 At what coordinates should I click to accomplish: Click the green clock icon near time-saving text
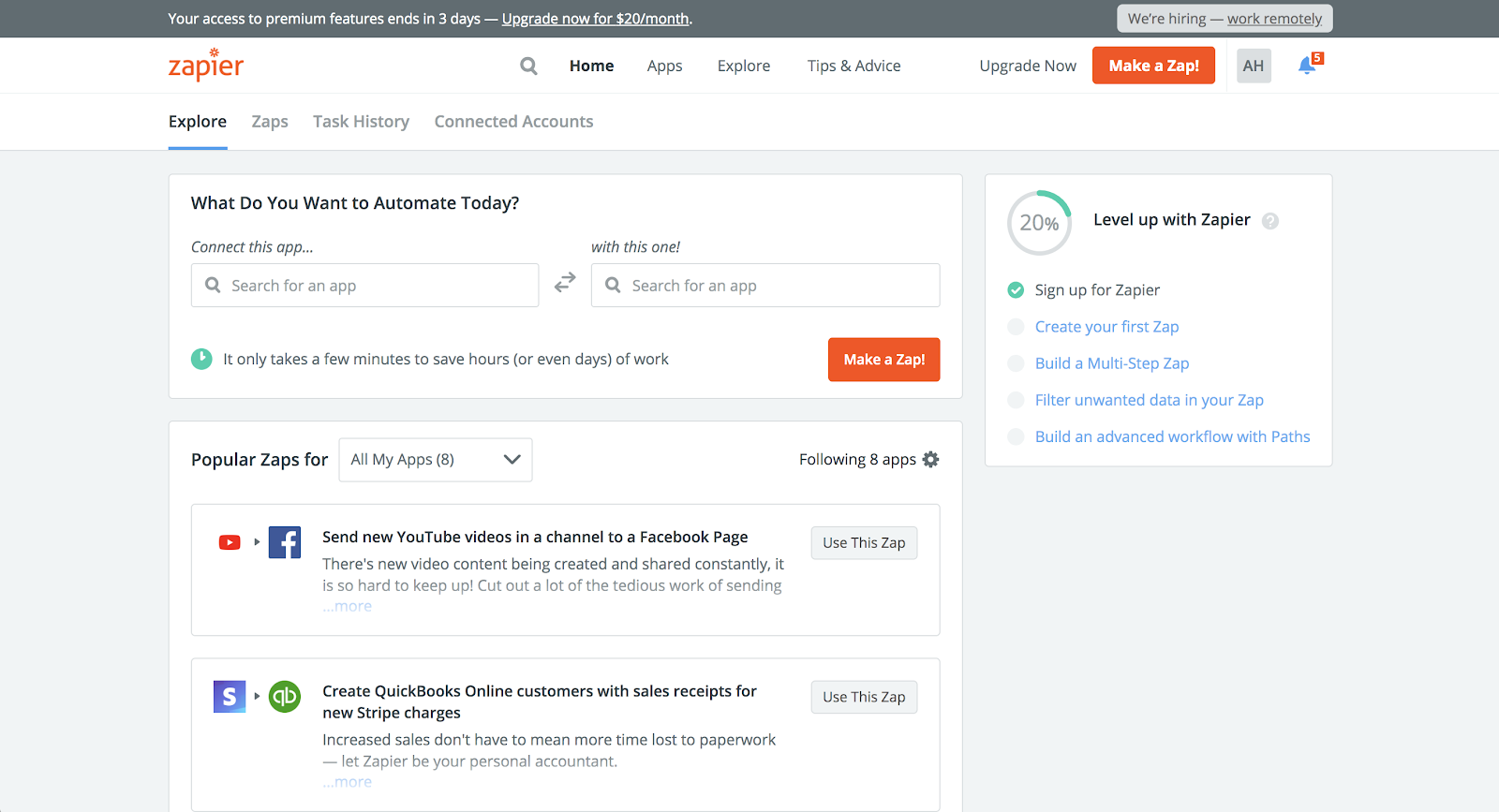click(x=201, y=359)
